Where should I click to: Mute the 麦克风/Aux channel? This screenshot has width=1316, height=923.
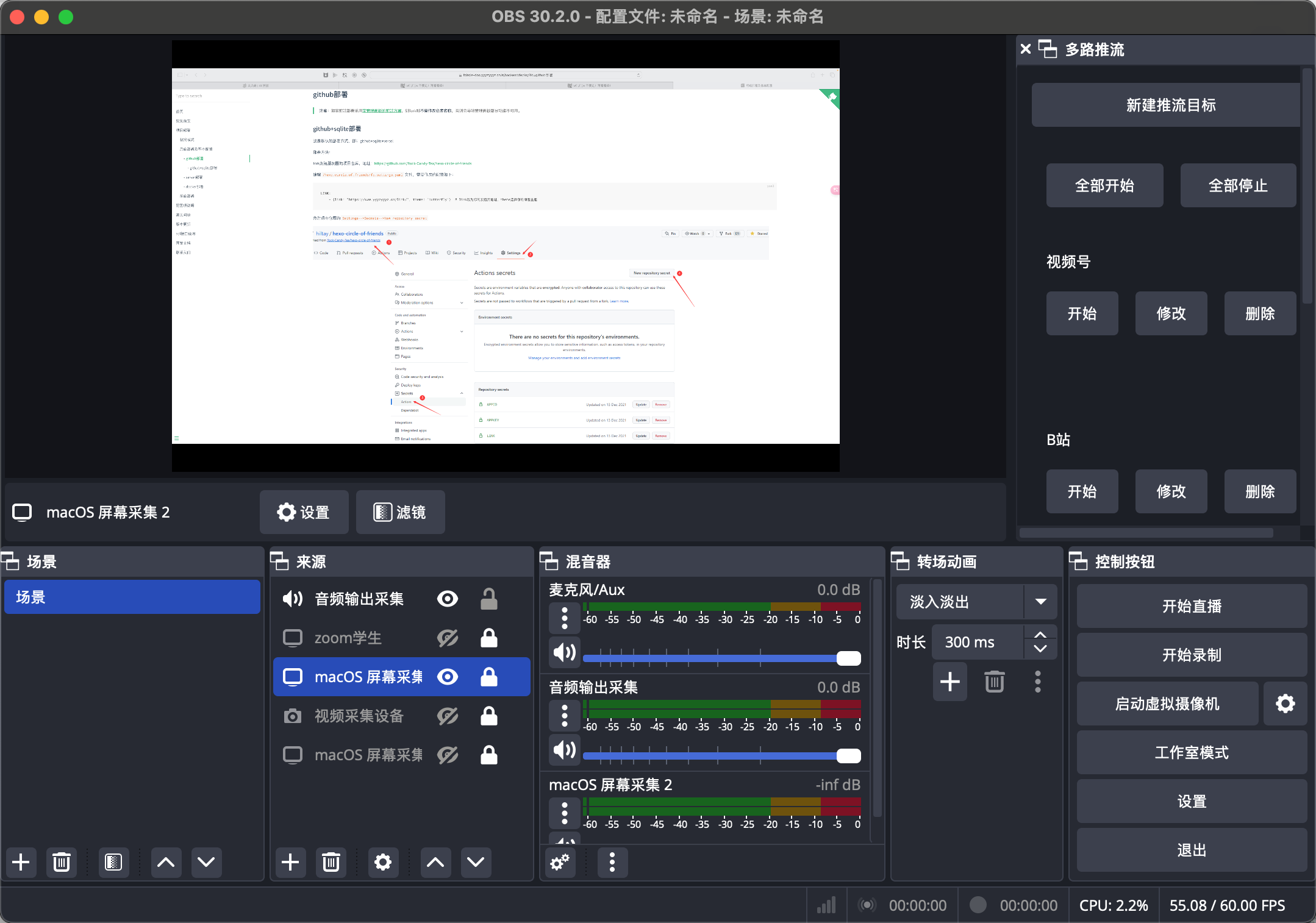click(x=565, y=653)
